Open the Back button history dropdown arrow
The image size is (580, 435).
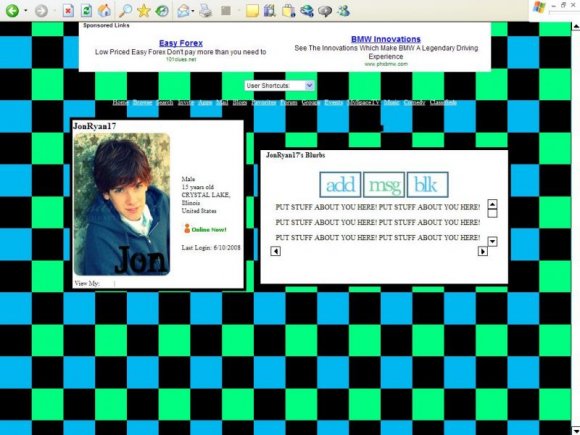pos(26,11)
